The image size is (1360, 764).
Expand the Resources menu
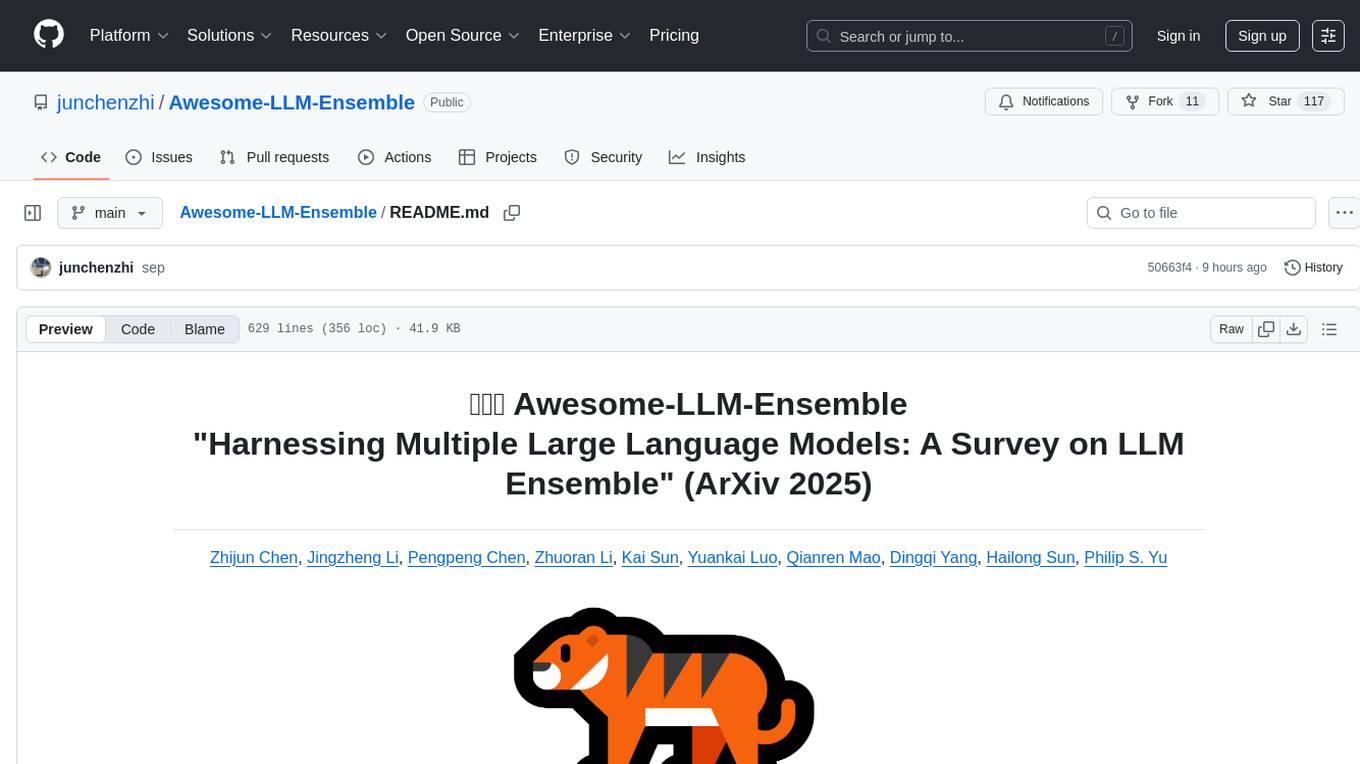click(x=339, y=35)
